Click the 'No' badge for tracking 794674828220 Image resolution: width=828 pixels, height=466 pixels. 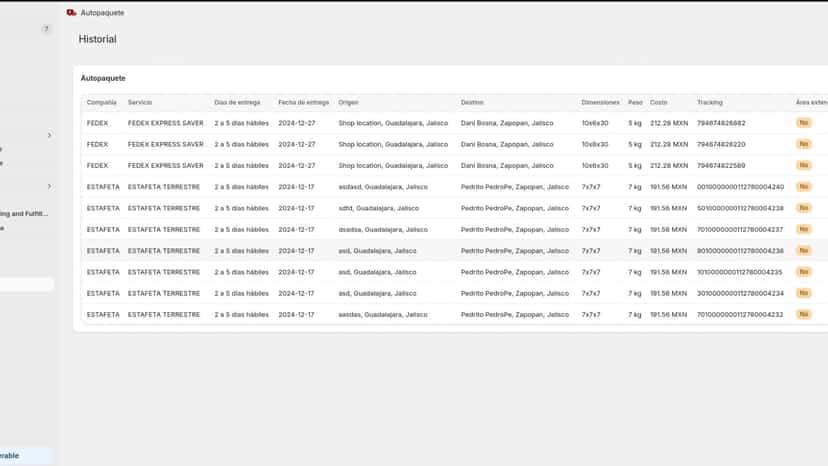(804, 144)
